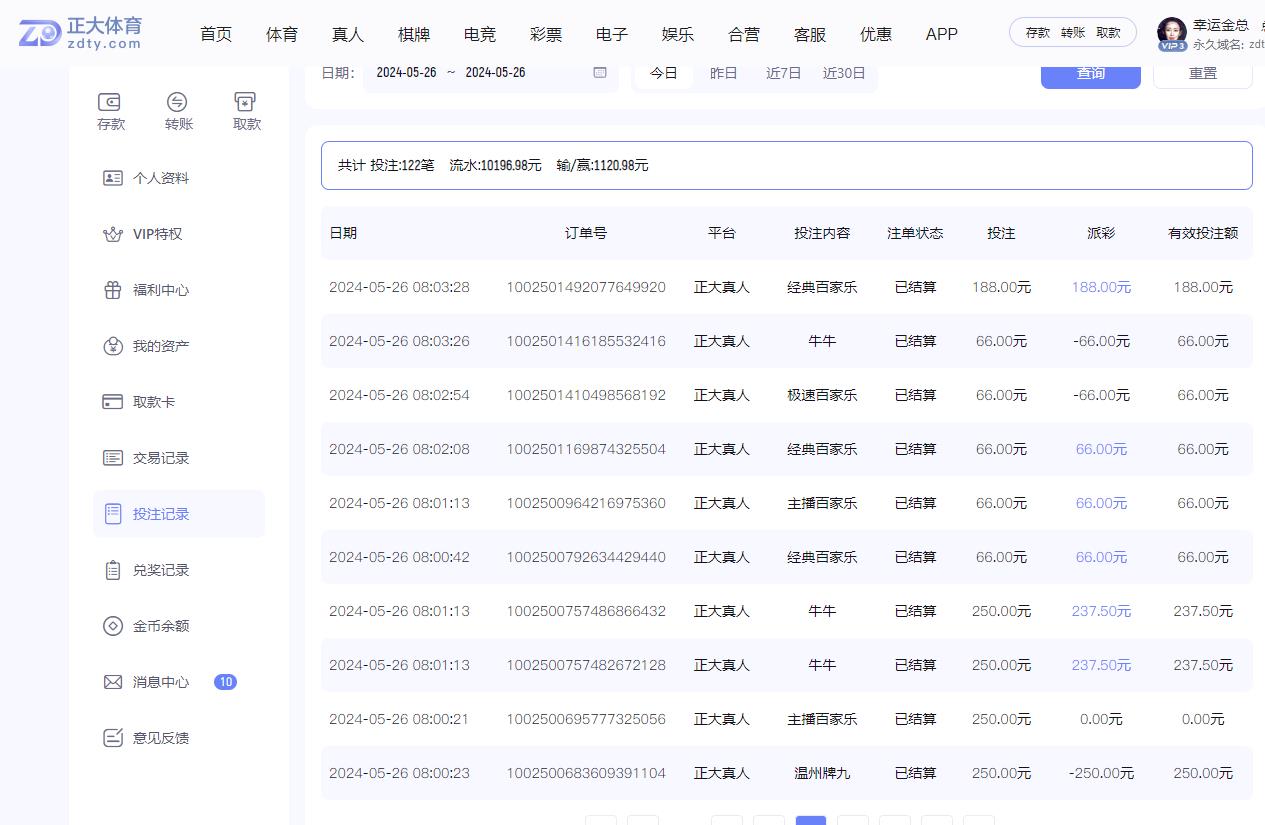Open 福利中心 gift icon entry
The width and height of the screenshot is (1265, 825).
(113, 290)
